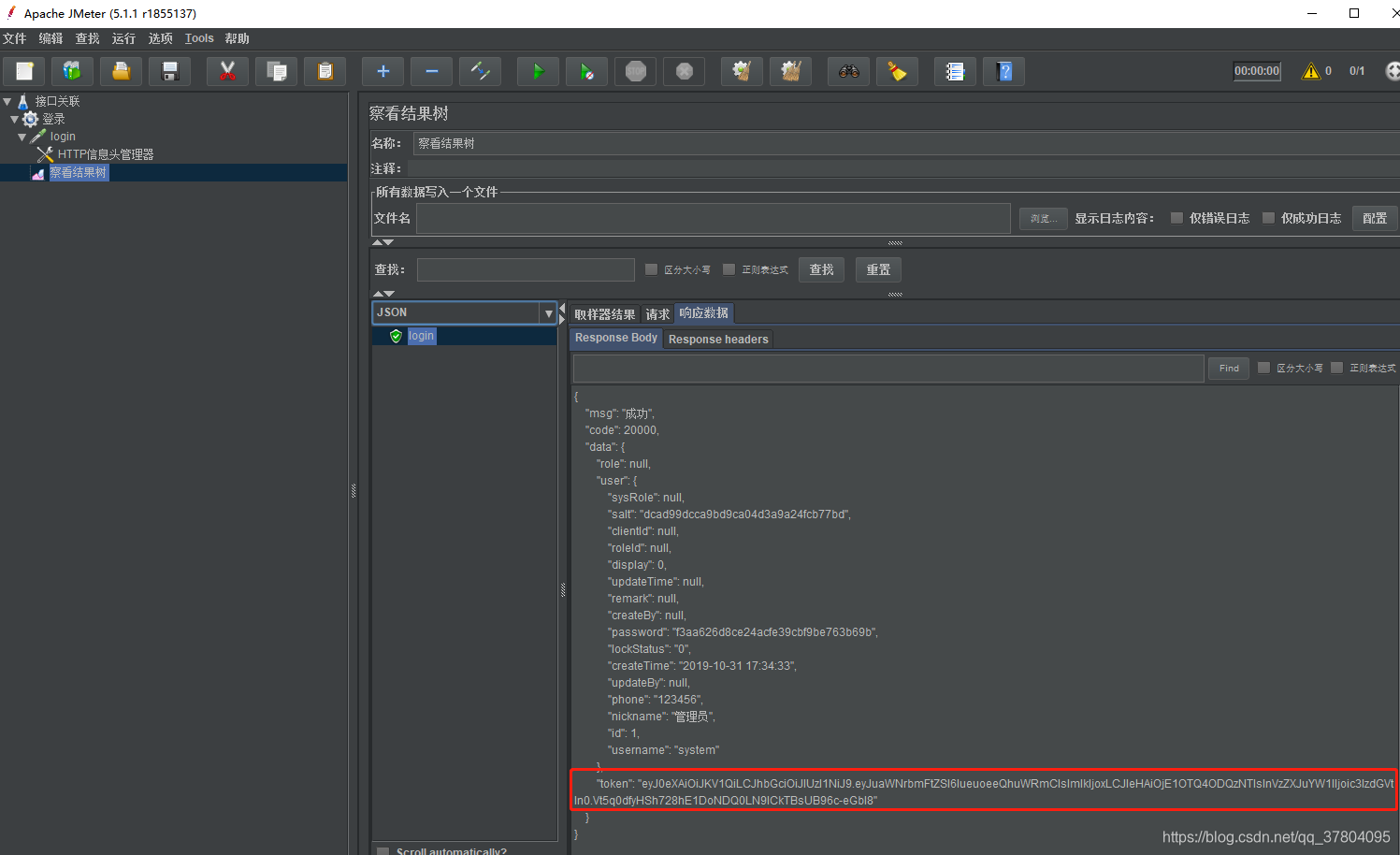Start the test with green arrow
The height and width of the screenshot is (855, 1400).
(x=538, y=71)
